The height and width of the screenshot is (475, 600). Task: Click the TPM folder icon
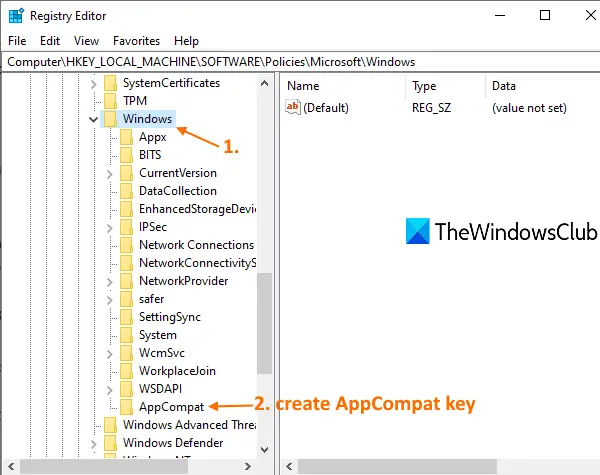[x=111, y=101]
